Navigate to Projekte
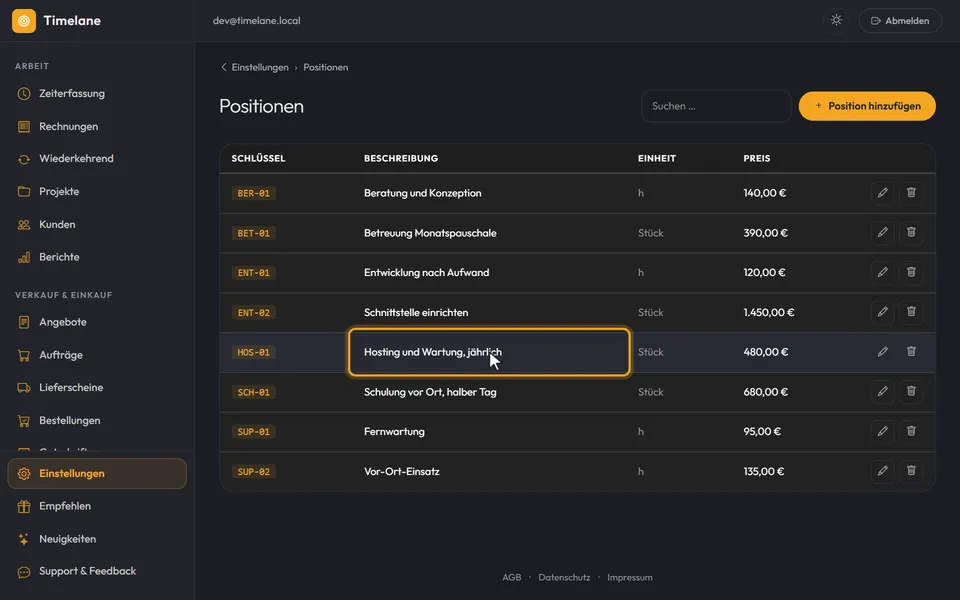The image size is (960, 600). [97, 192]
